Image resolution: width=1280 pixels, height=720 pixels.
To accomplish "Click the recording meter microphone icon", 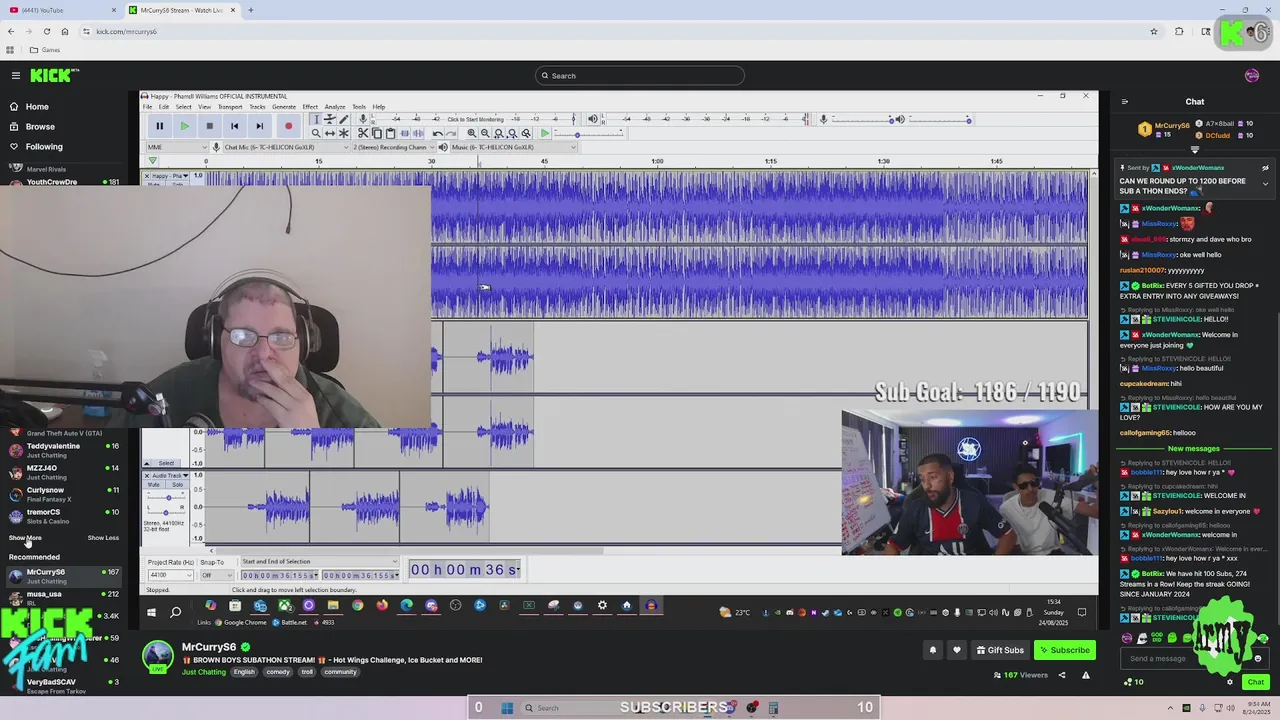I will [363, 119].
